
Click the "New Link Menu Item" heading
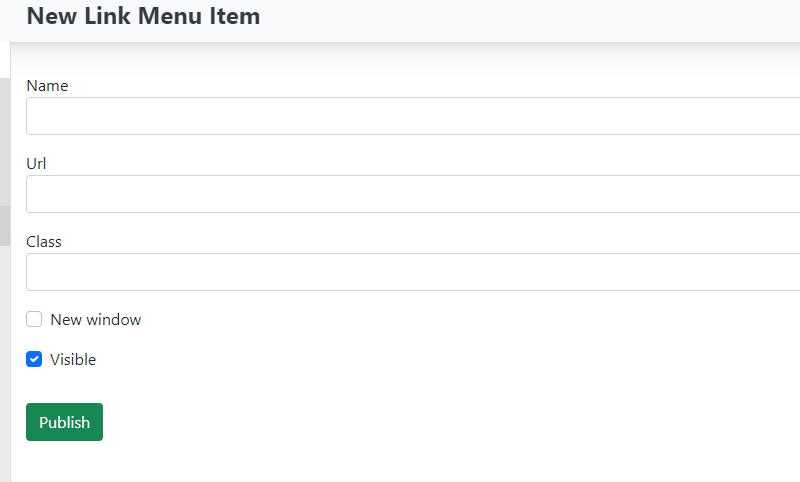tap(143, 17)
